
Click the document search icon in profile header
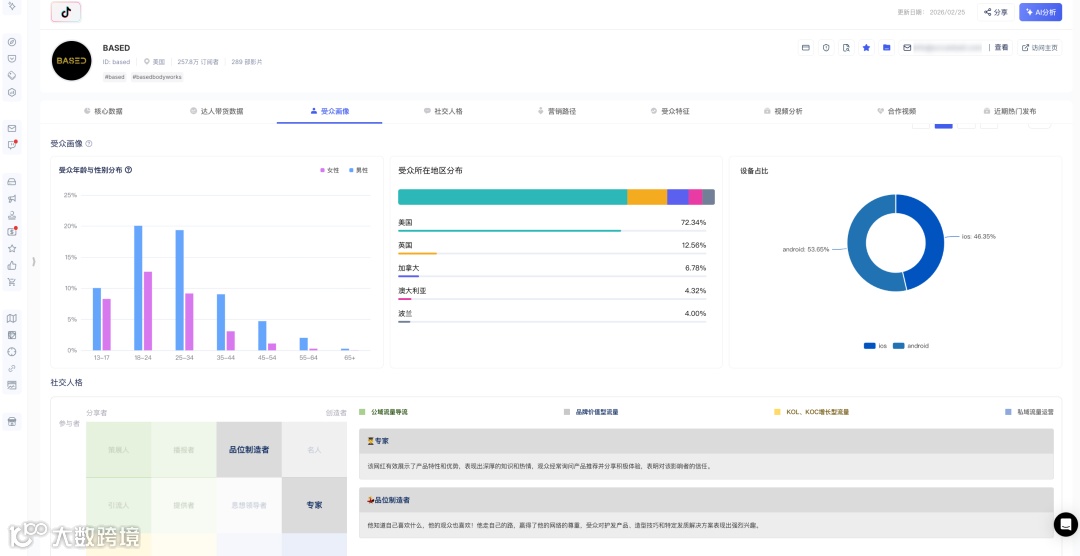click(x=847, y=48)
